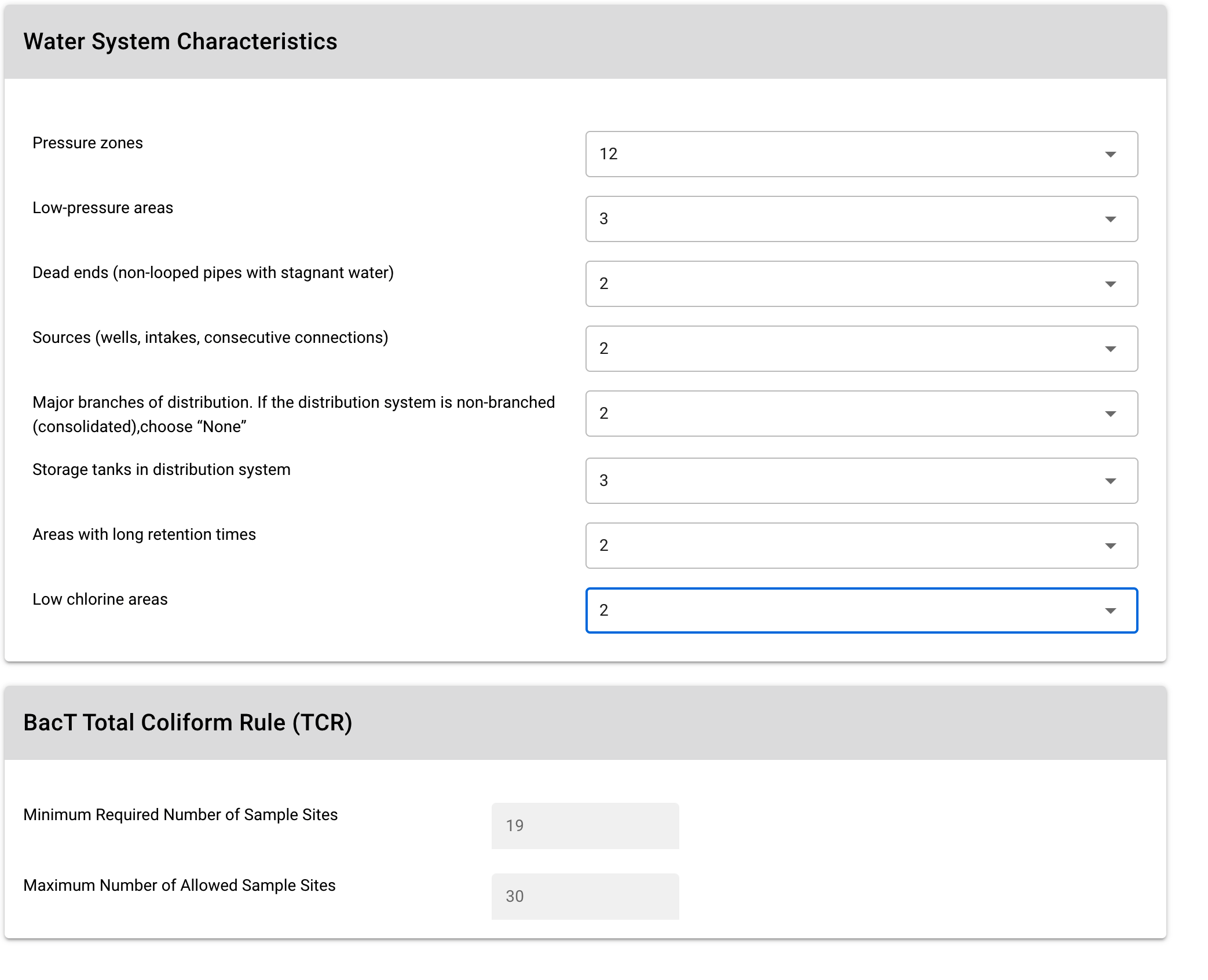The width and height of the screenshot is (1208, 980).
Task: Open the Low chlorine areas dropdown
Action: coord(861,610)
